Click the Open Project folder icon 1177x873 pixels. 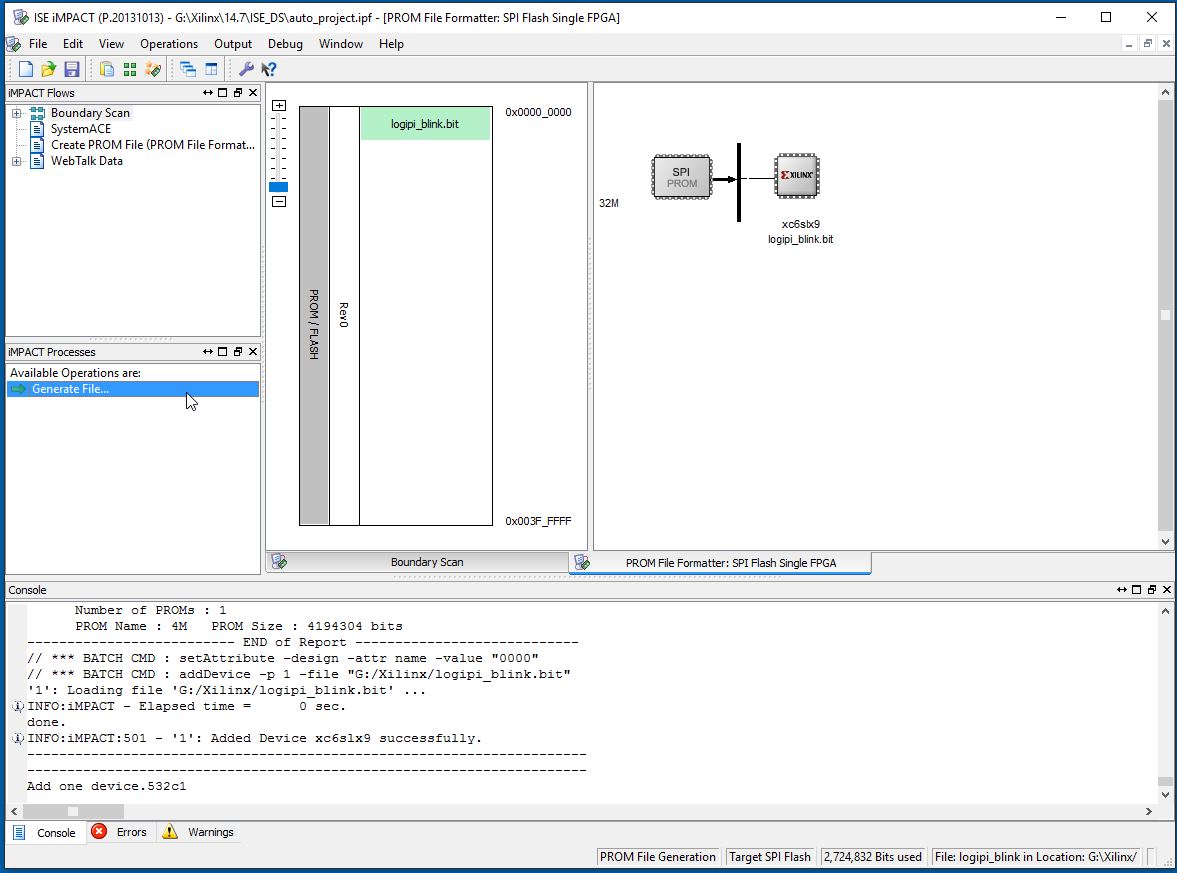point(48,69)
